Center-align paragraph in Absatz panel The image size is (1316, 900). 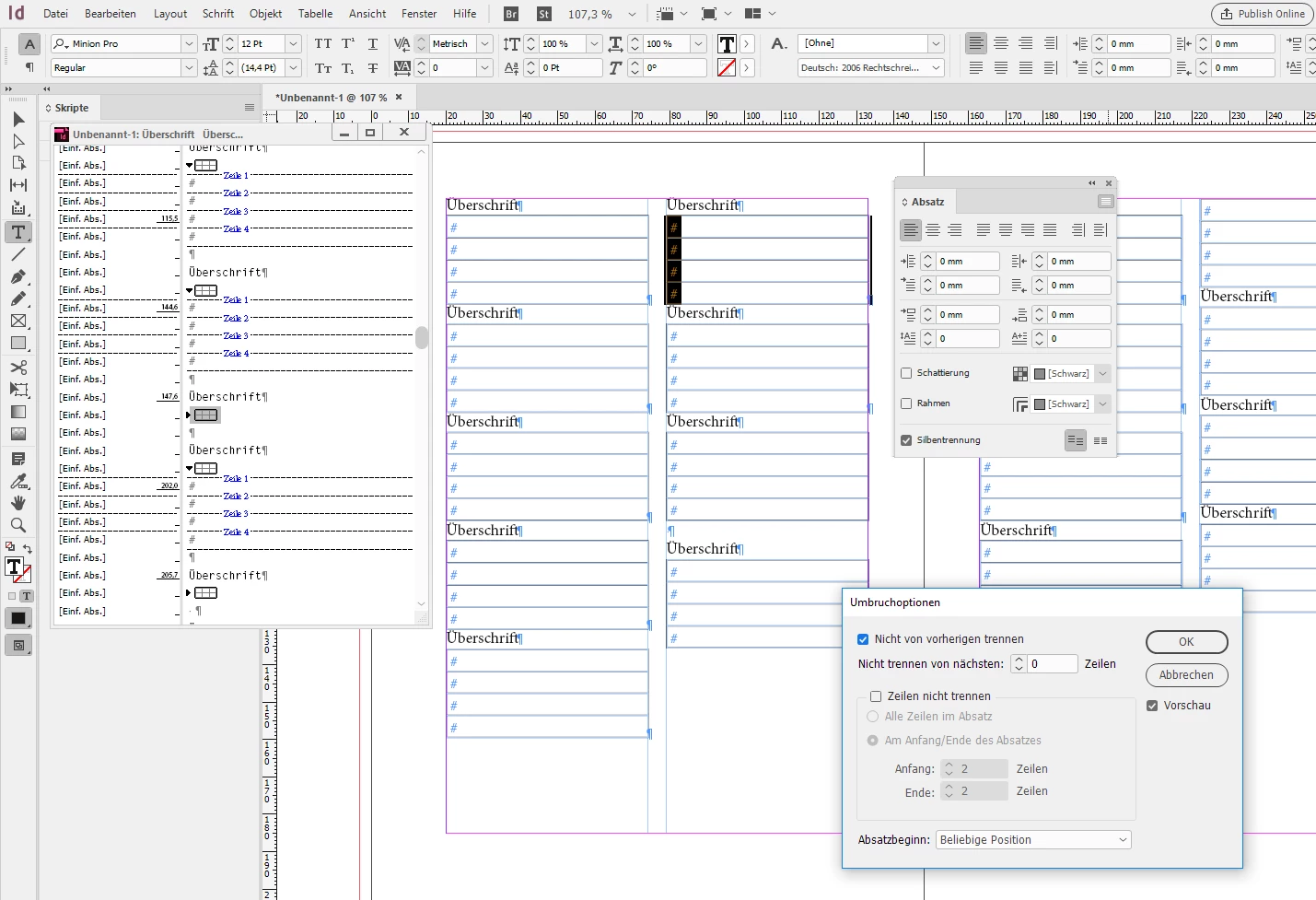(933, 230)
